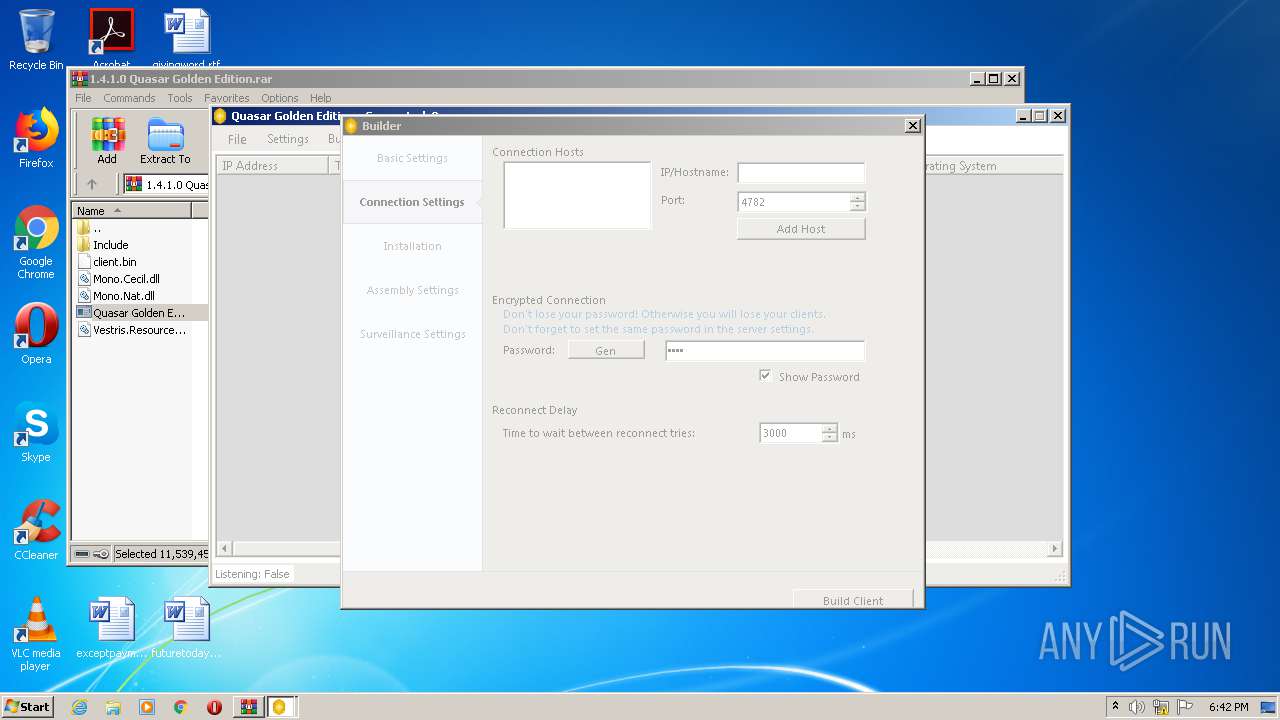Screen dimensions: 1280x720
Task: Close the Builder dialog
Action: click(x=912, y=126)
